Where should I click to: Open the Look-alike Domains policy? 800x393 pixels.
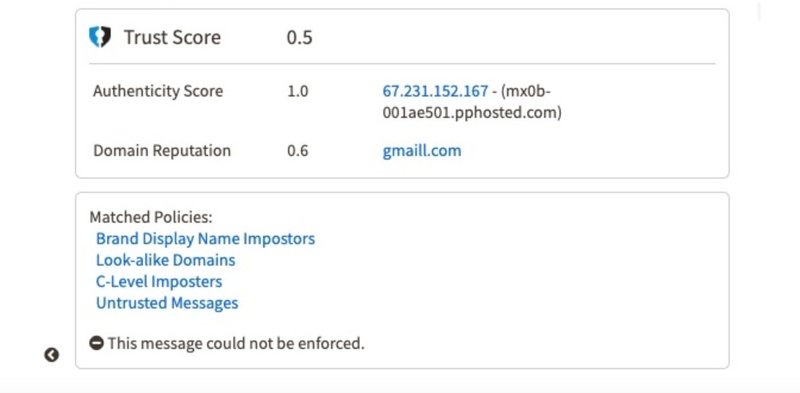click(x=166, y=260)
